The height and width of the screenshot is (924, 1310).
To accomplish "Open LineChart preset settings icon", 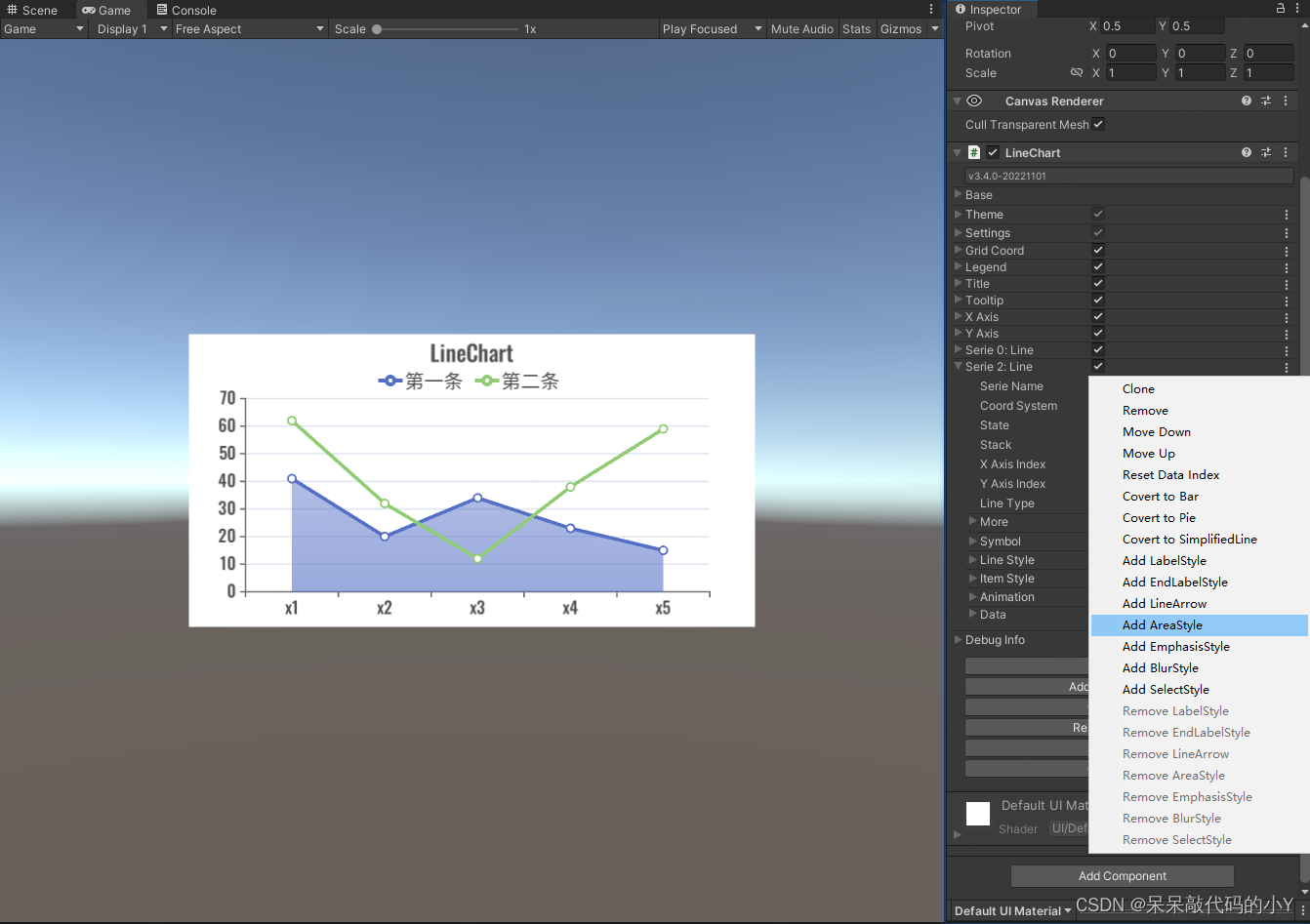I will coord(1266,152).
